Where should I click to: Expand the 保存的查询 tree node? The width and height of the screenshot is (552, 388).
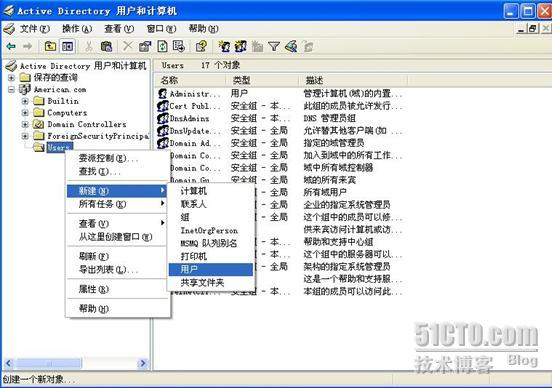click(11, 77)
